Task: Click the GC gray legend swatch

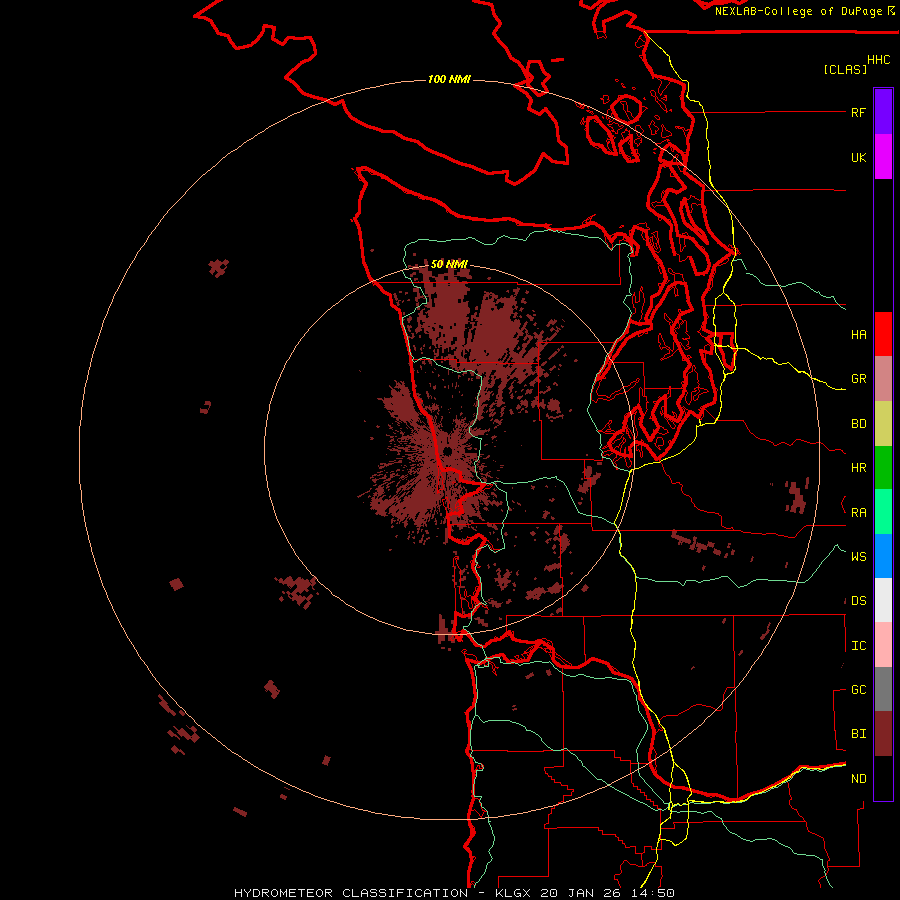Action: [883, 689]
